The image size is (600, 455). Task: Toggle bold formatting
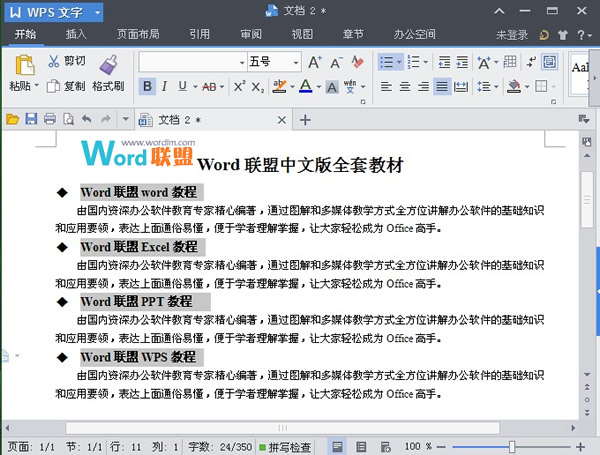pos(147,87)
